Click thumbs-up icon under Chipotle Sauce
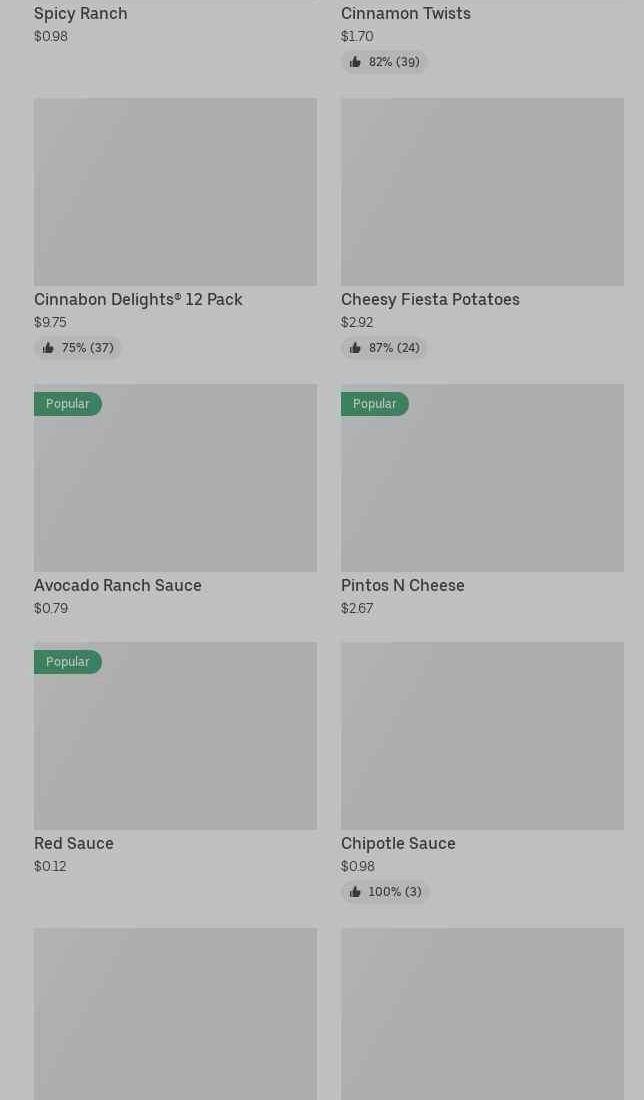The image size is (644, 1100). coord(355,892)
